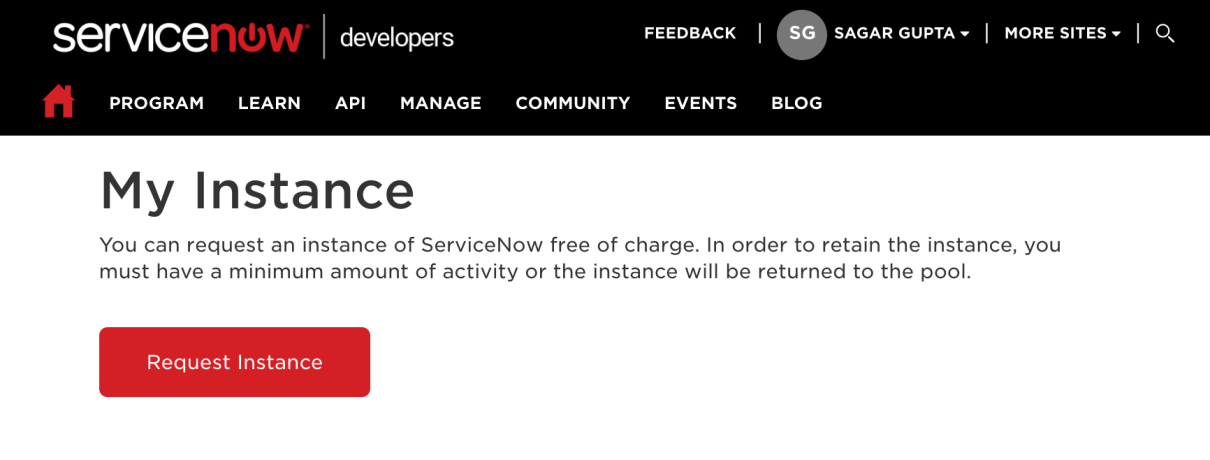1210x460 pixels.
Task: Expand the Sagar Gupta user menu
Action: pyautogui.click(x=894, y=33)
